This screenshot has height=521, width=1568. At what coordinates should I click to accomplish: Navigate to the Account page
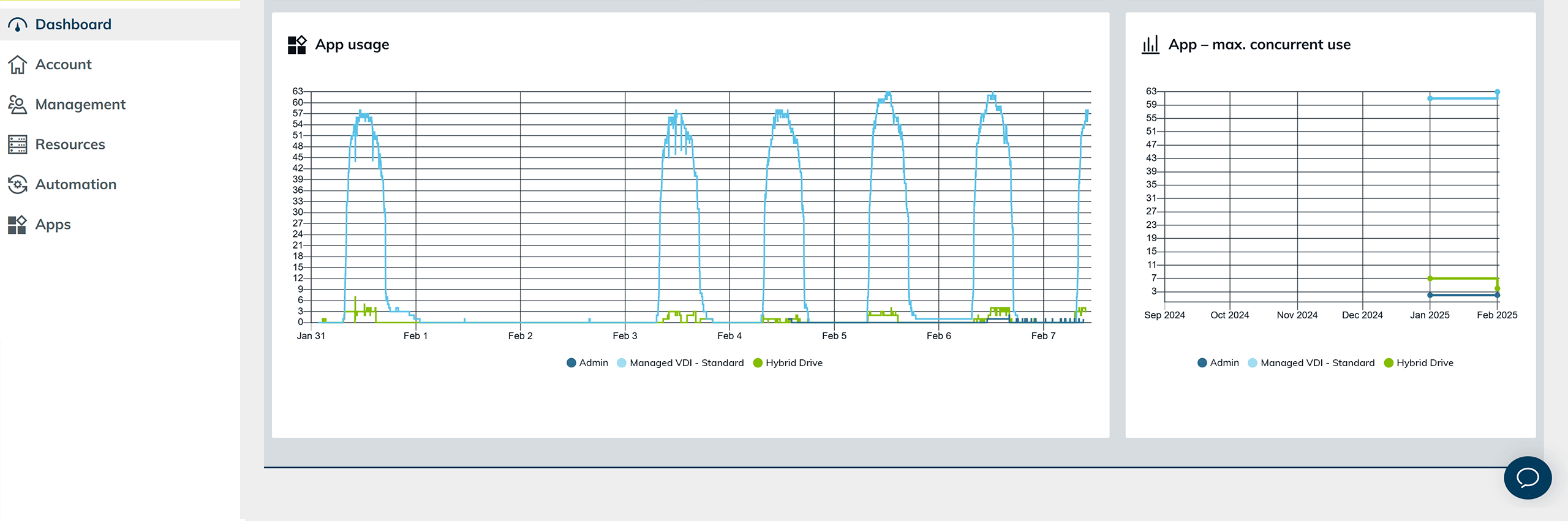click(x=63, y=64)
